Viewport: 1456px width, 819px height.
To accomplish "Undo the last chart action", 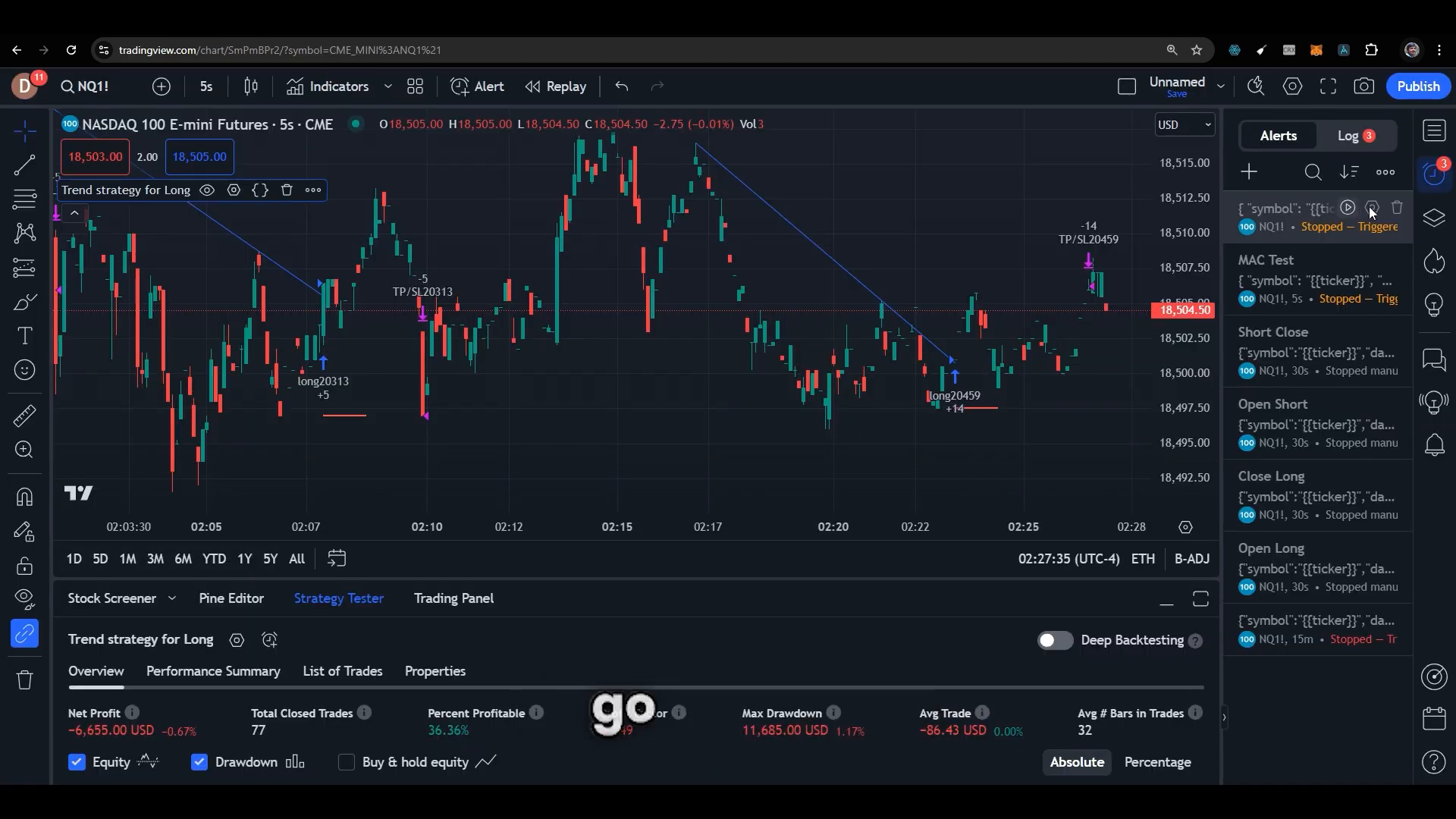I will click(x=622, y=86).
